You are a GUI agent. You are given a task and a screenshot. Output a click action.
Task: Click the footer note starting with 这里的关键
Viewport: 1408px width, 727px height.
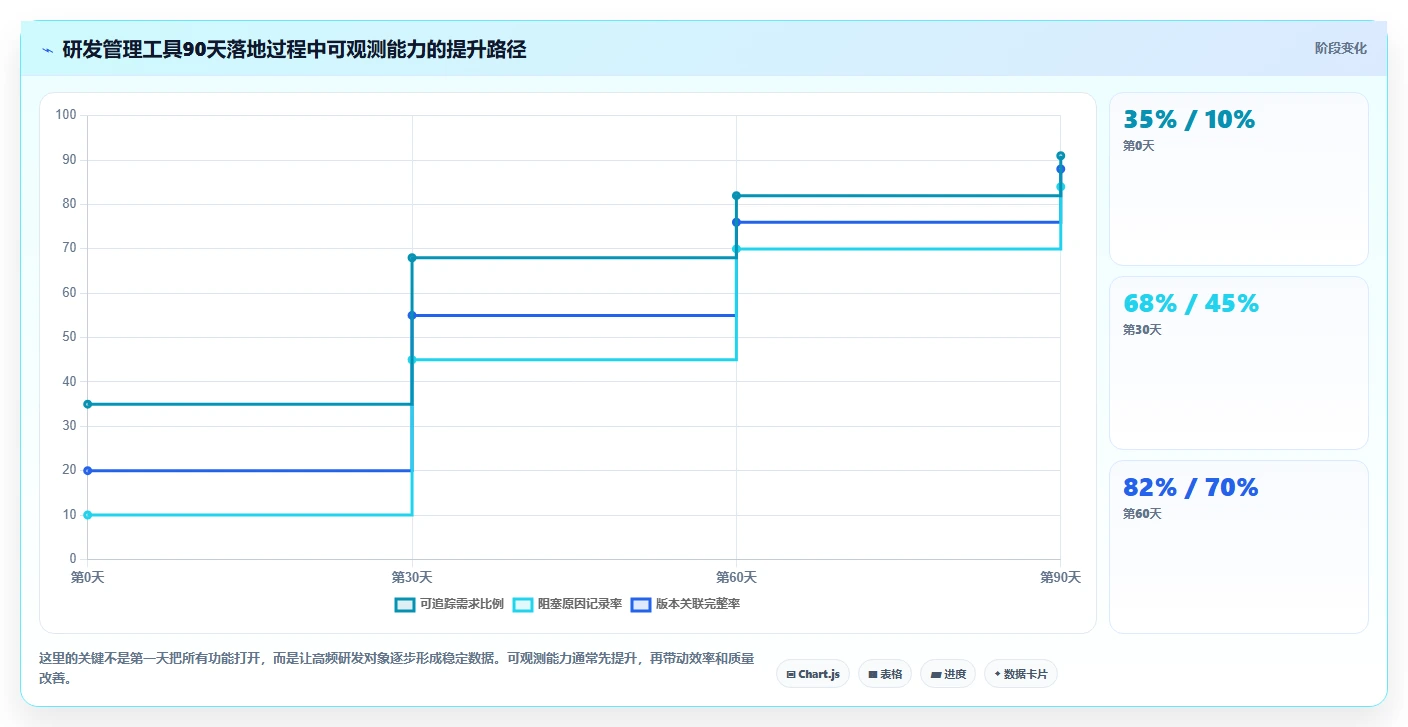396,668
